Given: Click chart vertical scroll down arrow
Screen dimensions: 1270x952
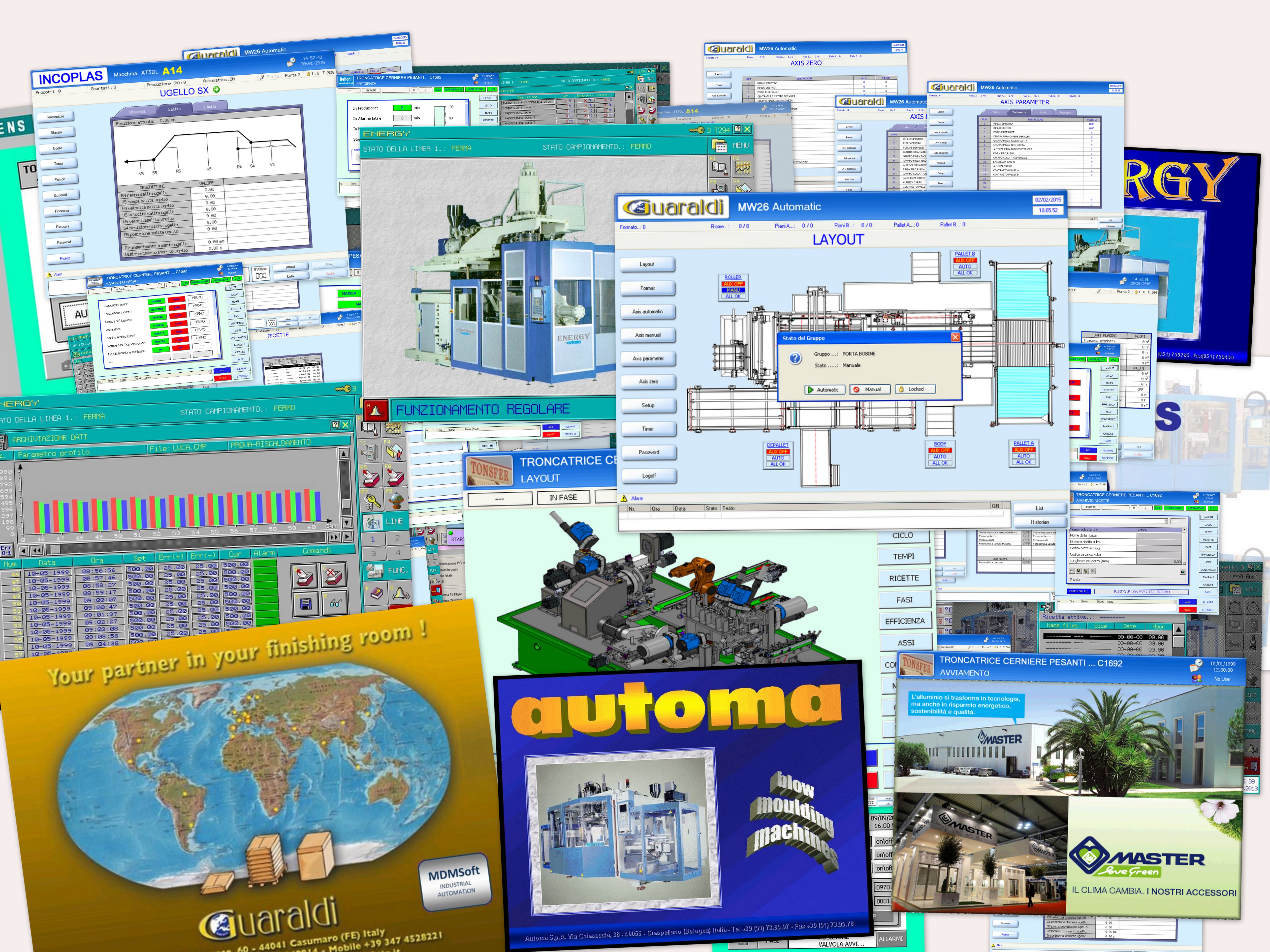Looking at the screenshot, I should click(346, 523).
